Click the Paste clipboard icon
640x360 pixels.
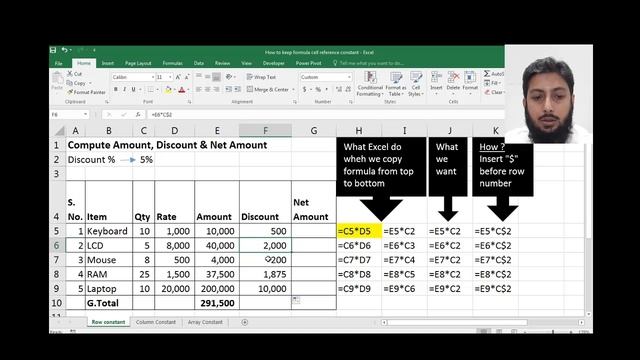click(x=57, y=78)
